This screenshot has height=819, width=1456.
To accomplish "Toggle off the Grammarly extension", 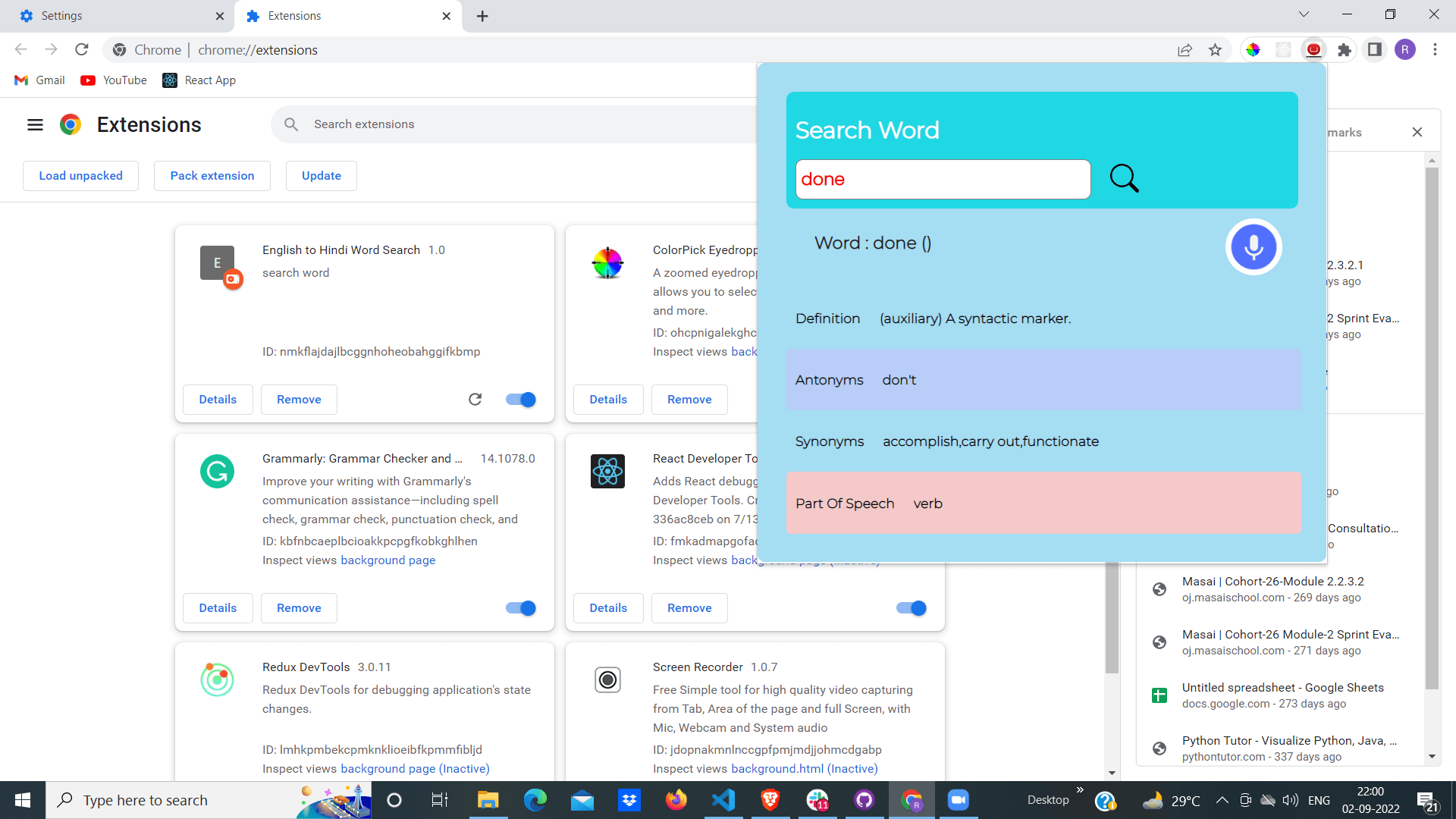I will pos(519,607).
